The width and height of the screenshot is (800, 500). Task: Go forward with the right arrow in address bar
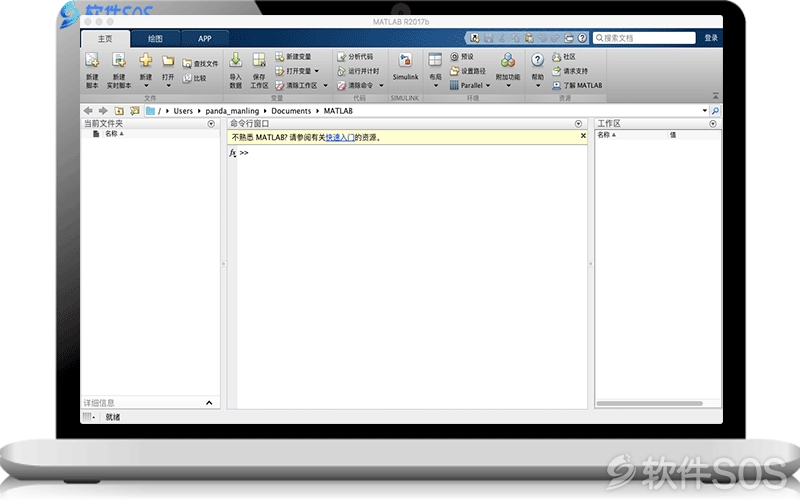(x=103, y=111)
